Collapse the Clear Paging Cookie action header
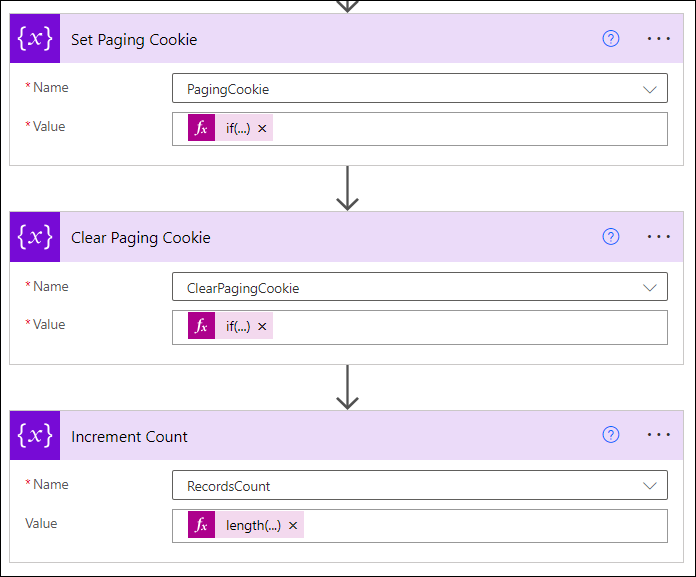 pyautogui.click(x=346, y=237)
